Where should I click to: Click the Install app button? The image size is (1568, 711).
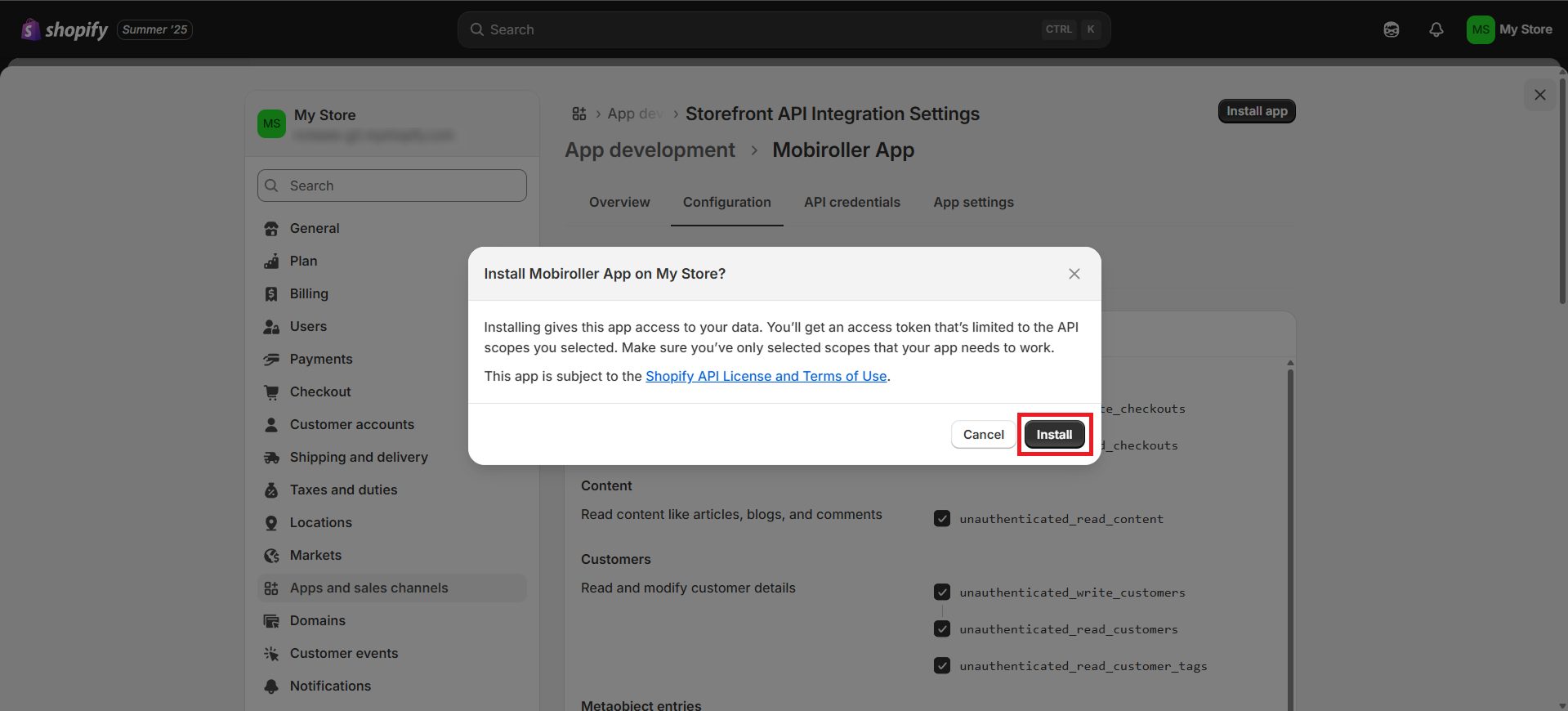click(1257, 111)
